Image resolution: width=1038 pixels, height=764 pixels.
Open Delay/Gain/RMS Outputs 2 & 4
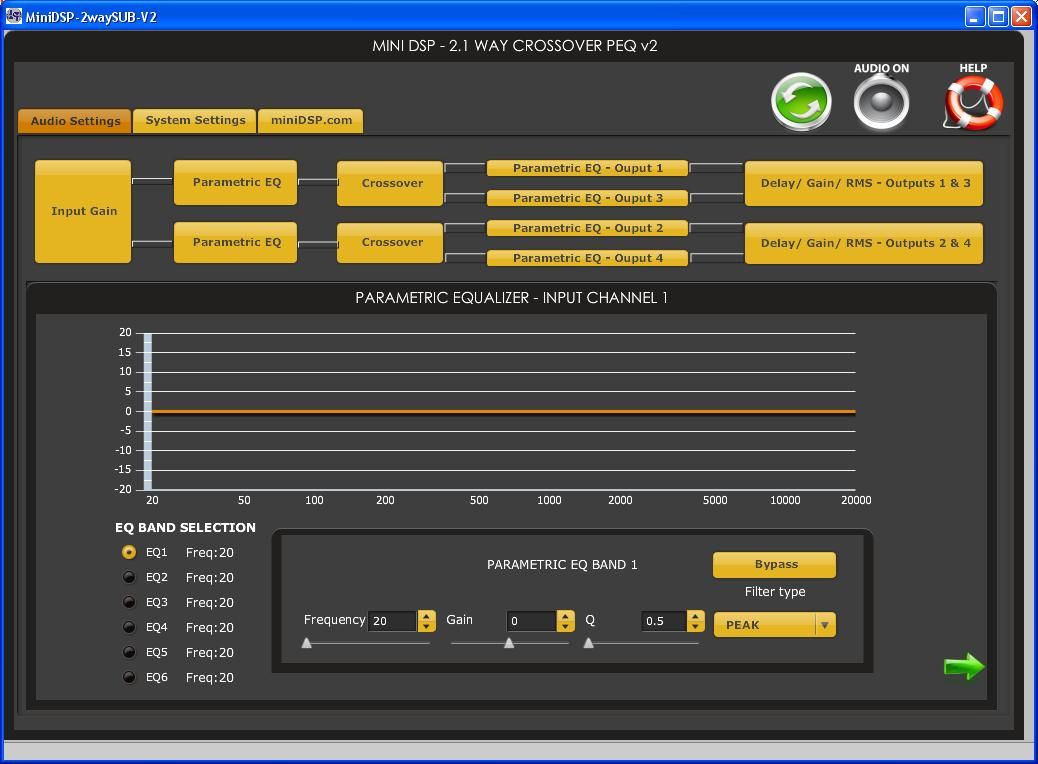click(x=864, y=243)
